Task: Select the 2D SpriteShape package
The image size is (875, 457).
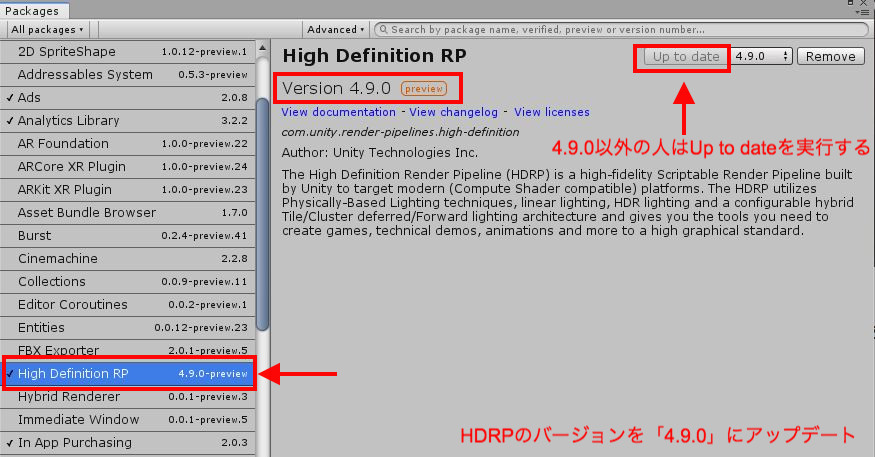Action: click(x=128, y=51)
